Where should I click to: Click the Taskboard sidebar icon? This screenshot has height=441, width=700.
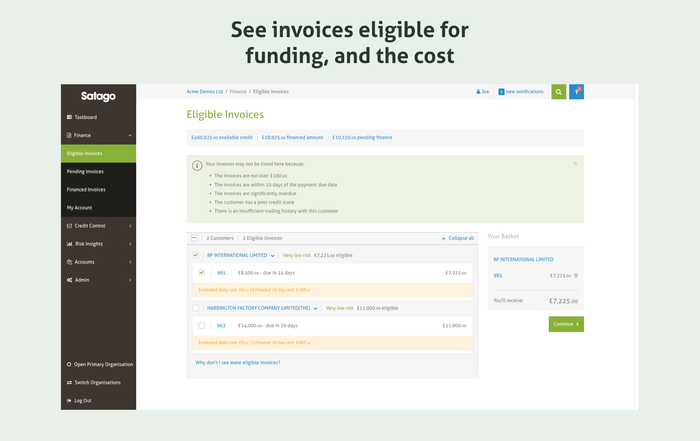(x=69, y=117)
